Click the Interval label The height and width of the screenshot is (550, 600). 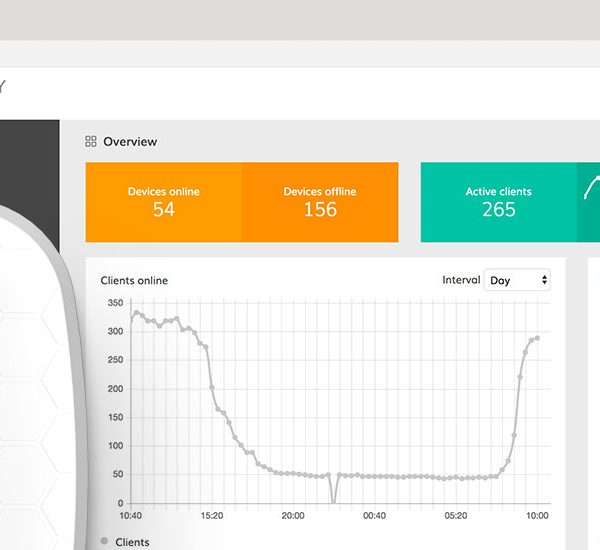point(461,280)
